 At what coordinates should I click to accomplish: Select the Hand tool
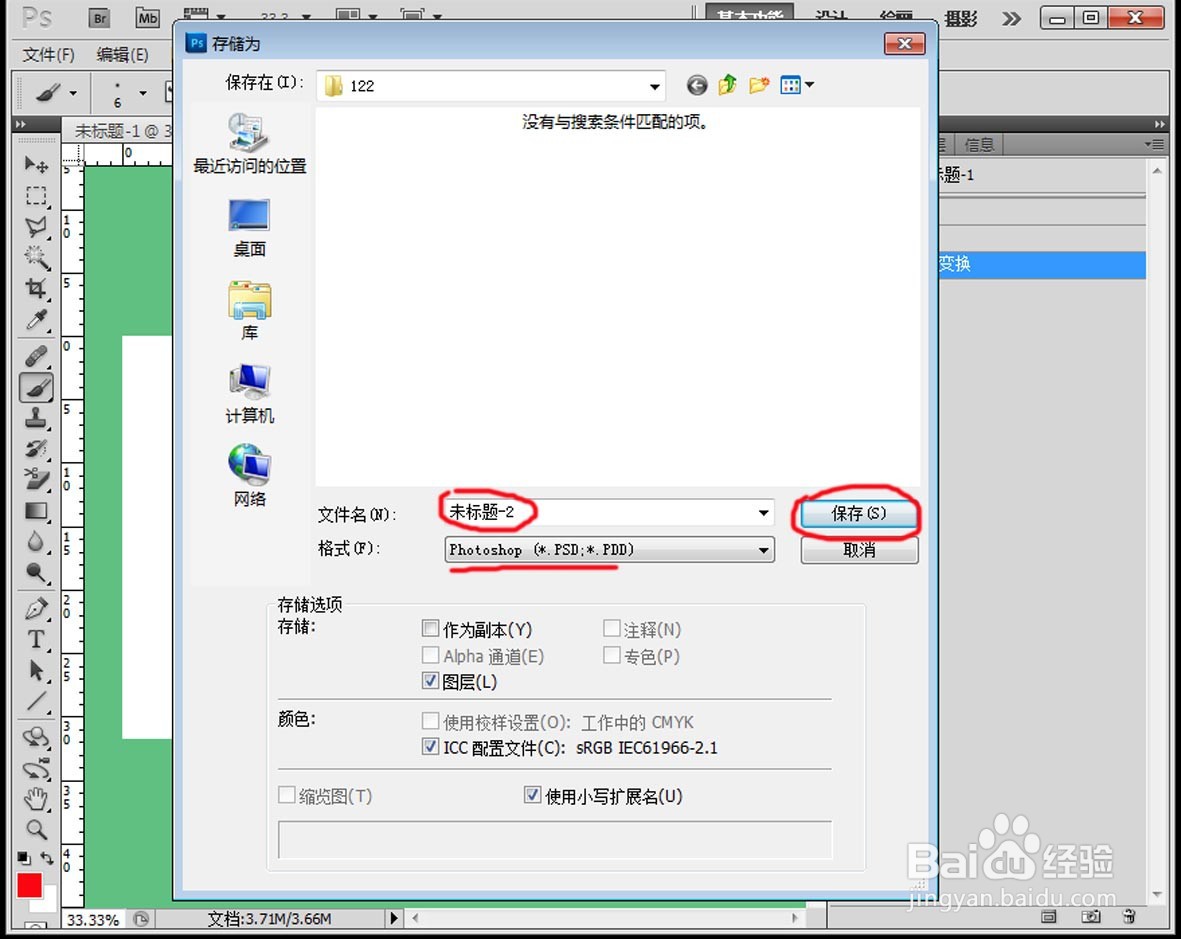tap(36, 799)
